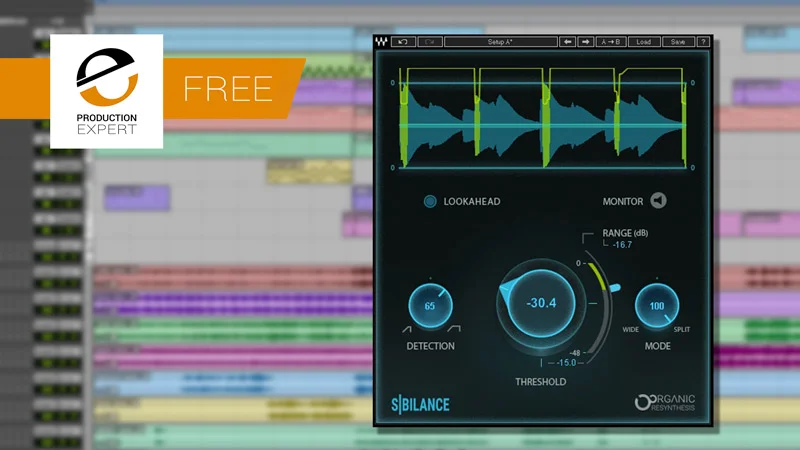Viewport: 800px width, 450px height.
Task: Click the waveform display graph
Action: pos(542,118)
